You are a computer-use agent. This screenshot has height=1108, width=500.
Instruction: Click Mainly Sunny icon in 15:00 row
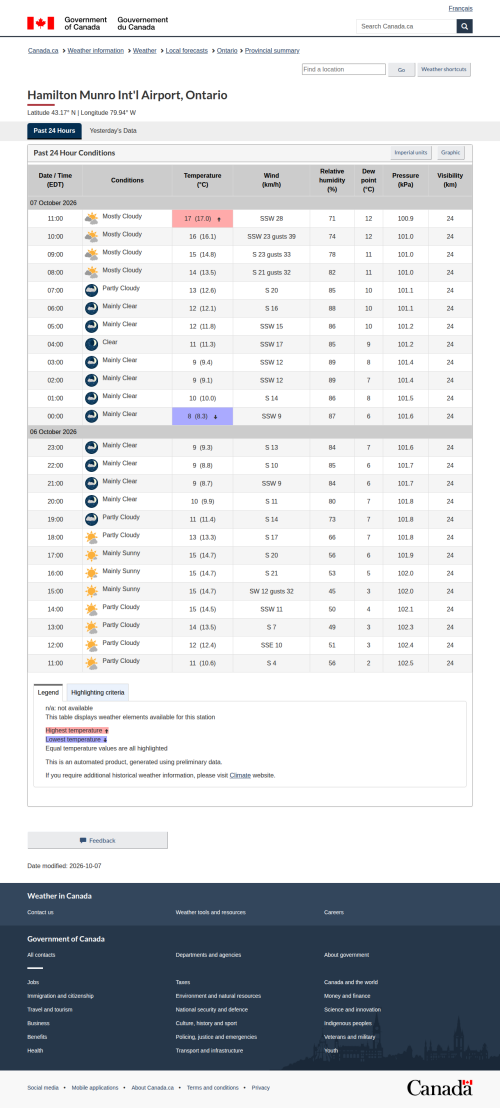coord(91,591)
